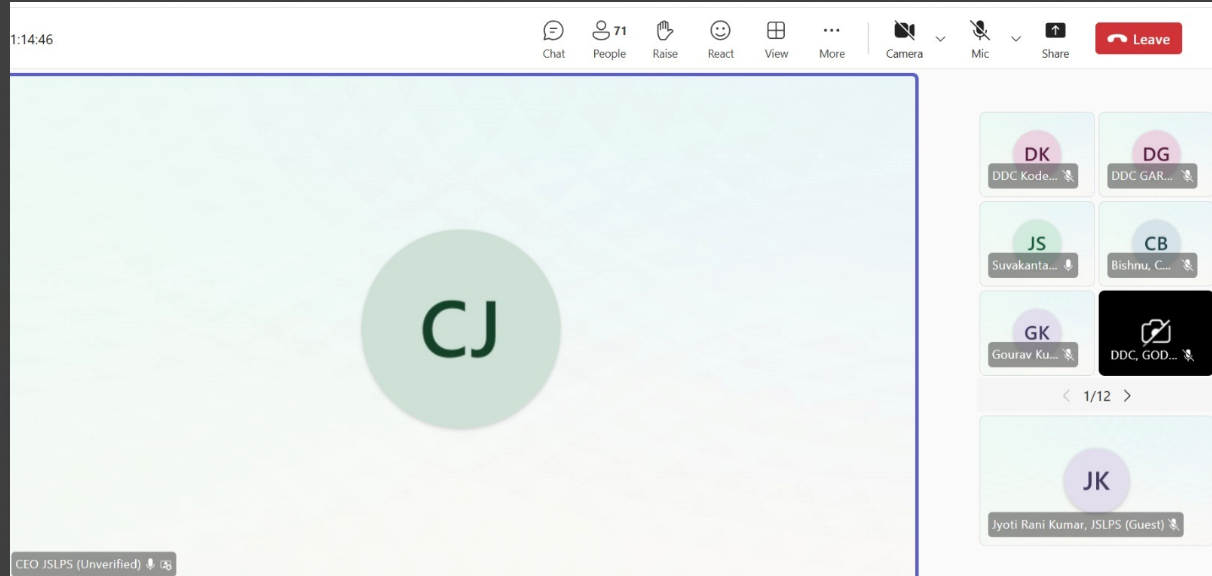Click mic icon on Suvakanta tile
This screenshot has height=576, width=1212.
[x=1068, y=265]
